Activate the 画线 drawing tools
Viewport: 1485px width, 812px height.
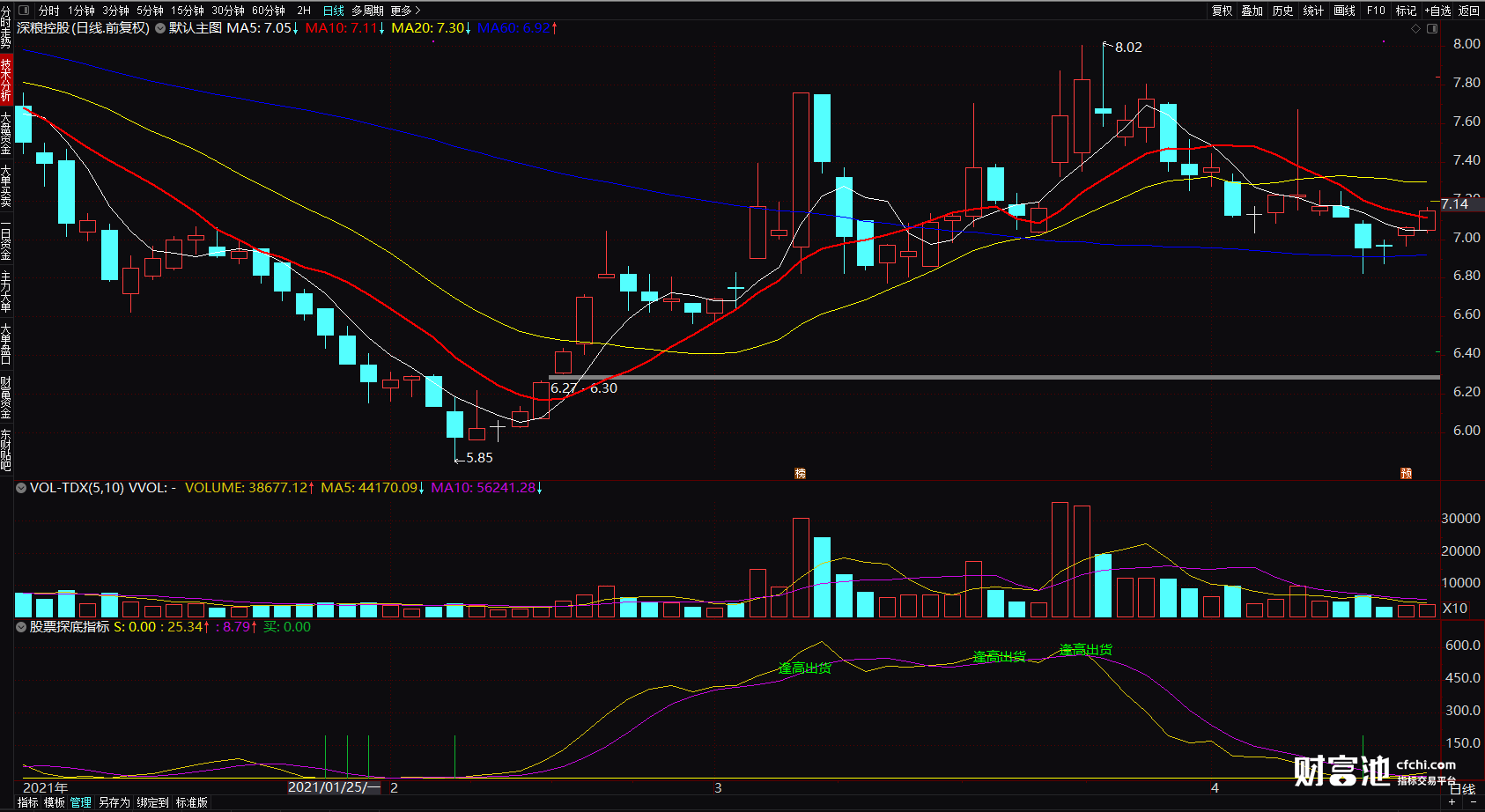coord(1345,11)
